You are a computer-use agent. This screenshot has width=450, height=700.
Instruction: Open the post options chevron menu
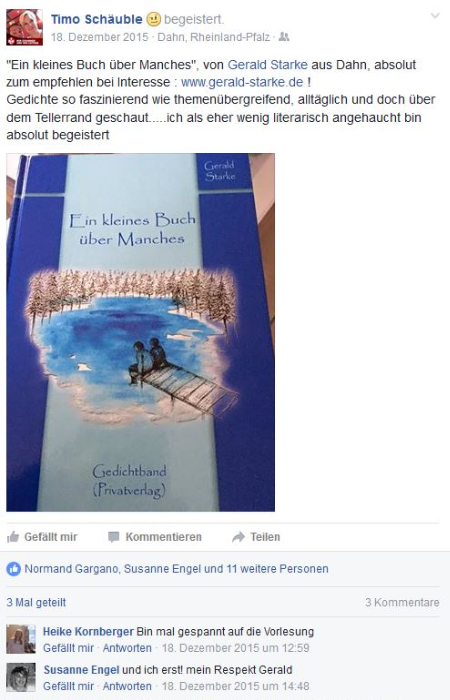coord(434,16)
